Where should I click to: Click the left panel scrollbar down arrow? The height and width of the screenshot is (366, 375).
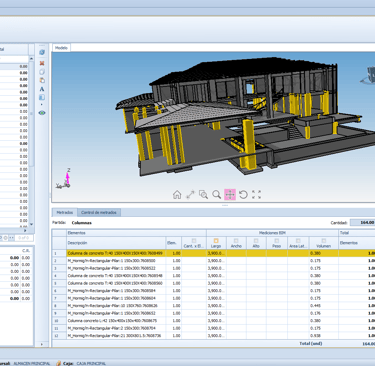tap(31, 224)
